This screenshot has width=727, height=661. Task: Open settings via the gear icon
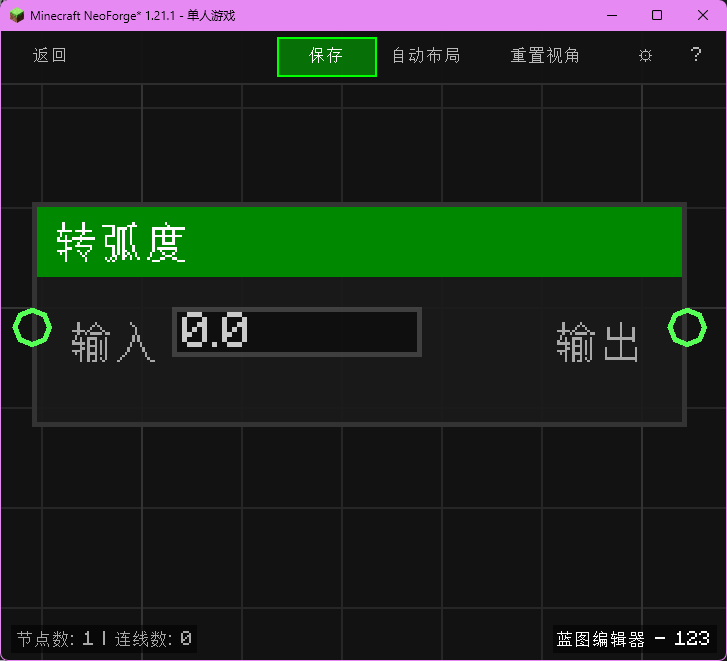[645, 56]
